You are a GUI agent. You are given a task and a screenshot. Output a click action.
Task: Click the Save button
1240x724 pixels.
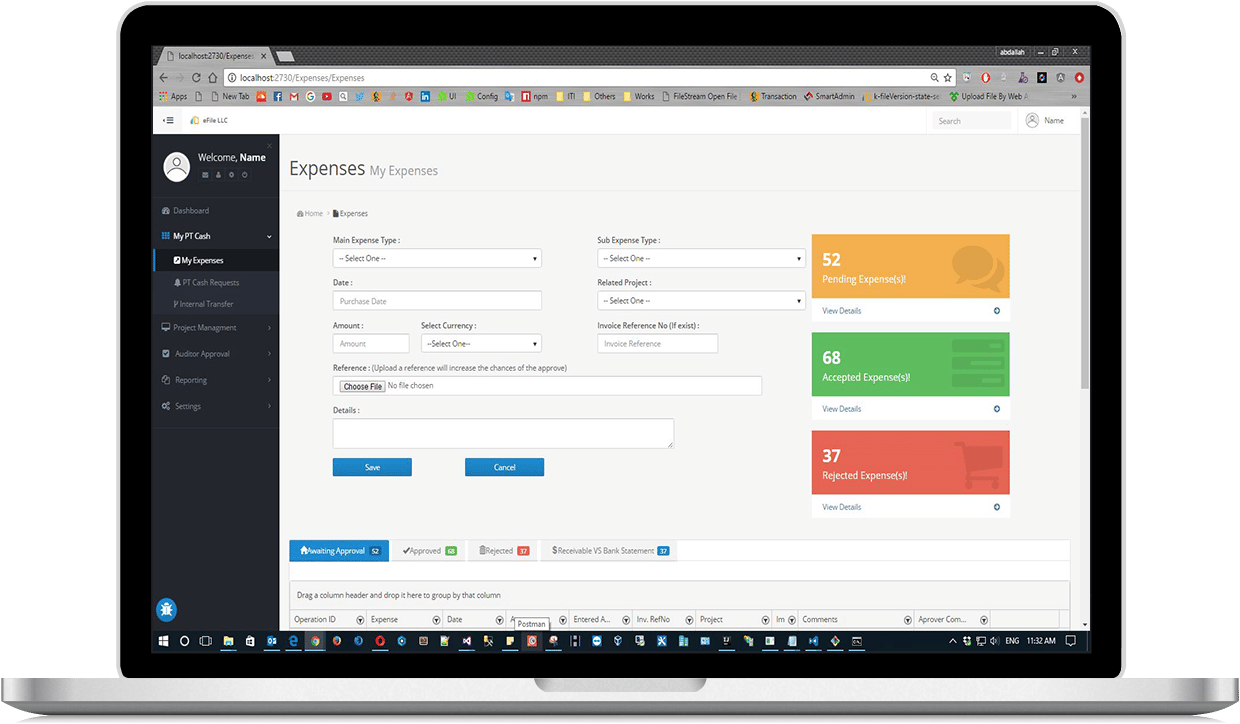pos(372,467)
